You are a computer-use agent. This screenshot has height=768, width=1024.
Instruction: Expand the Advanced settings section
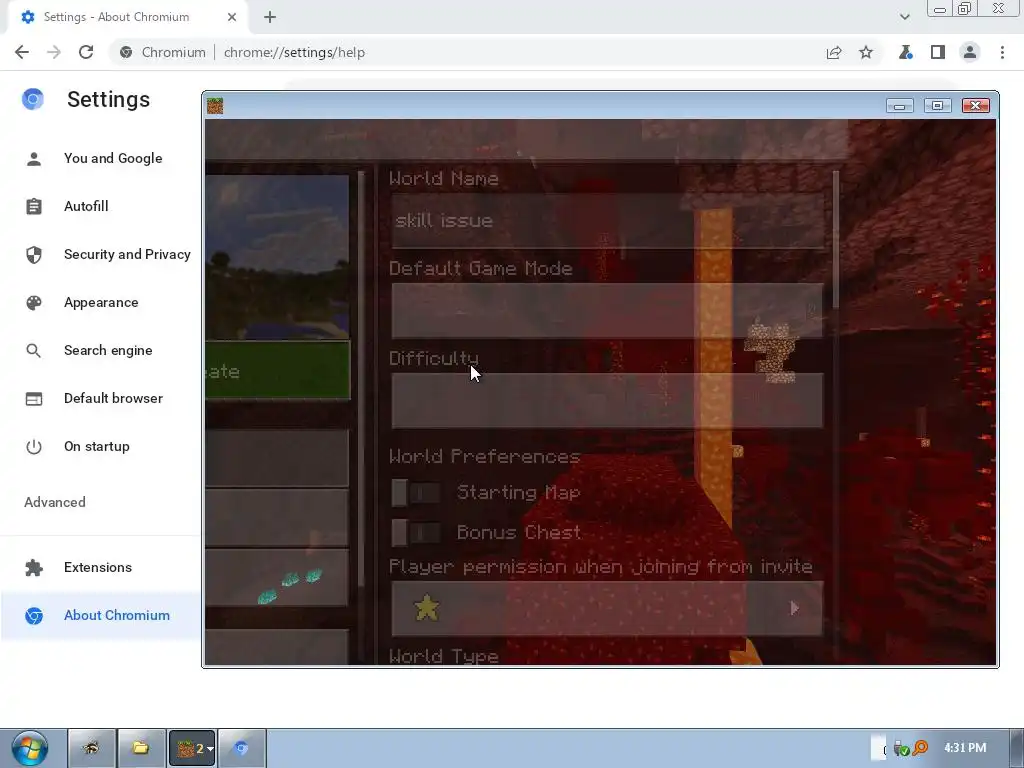[55, 502]
